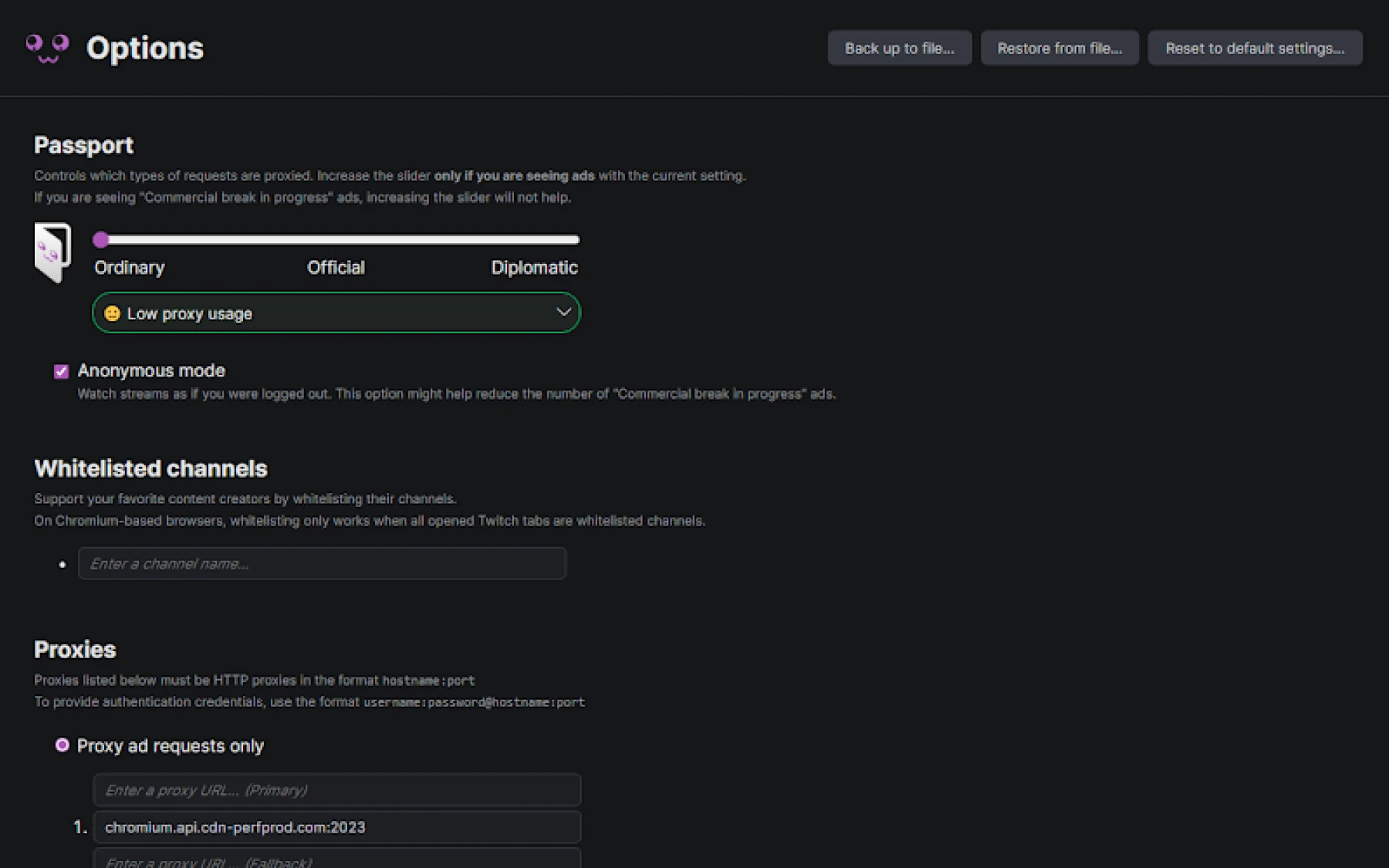Select the Proxy ad requests only radio button

[63, 745]
